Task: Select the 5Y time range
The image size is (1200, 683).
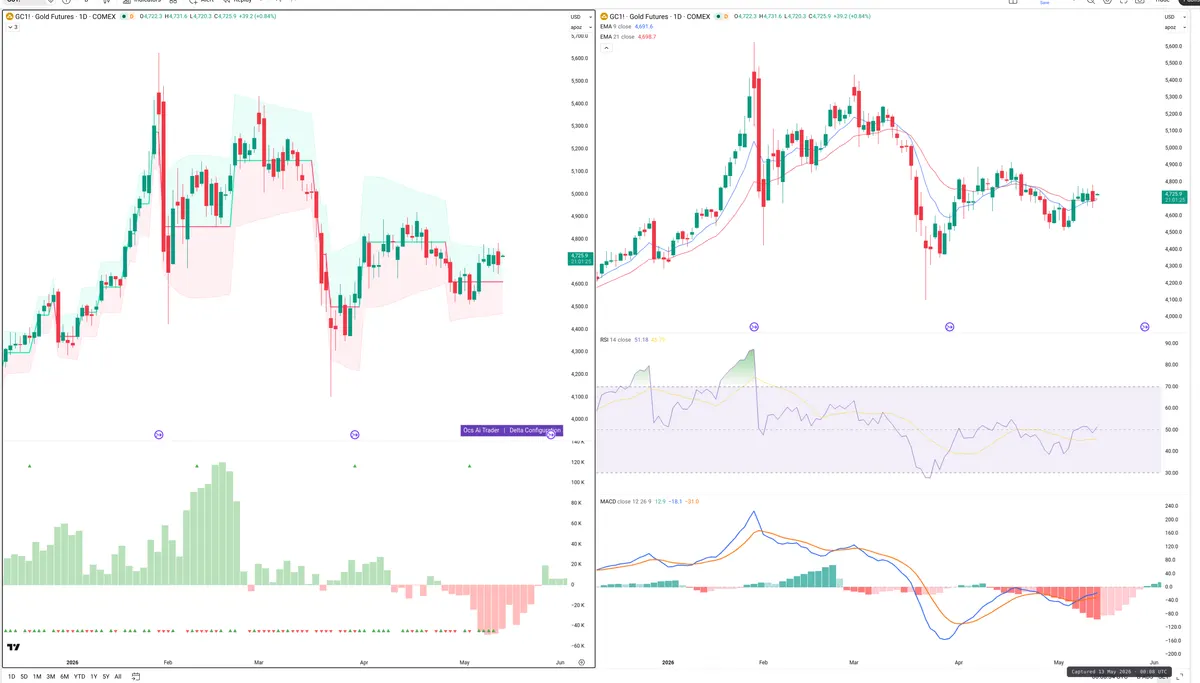Action: point(105,677)
